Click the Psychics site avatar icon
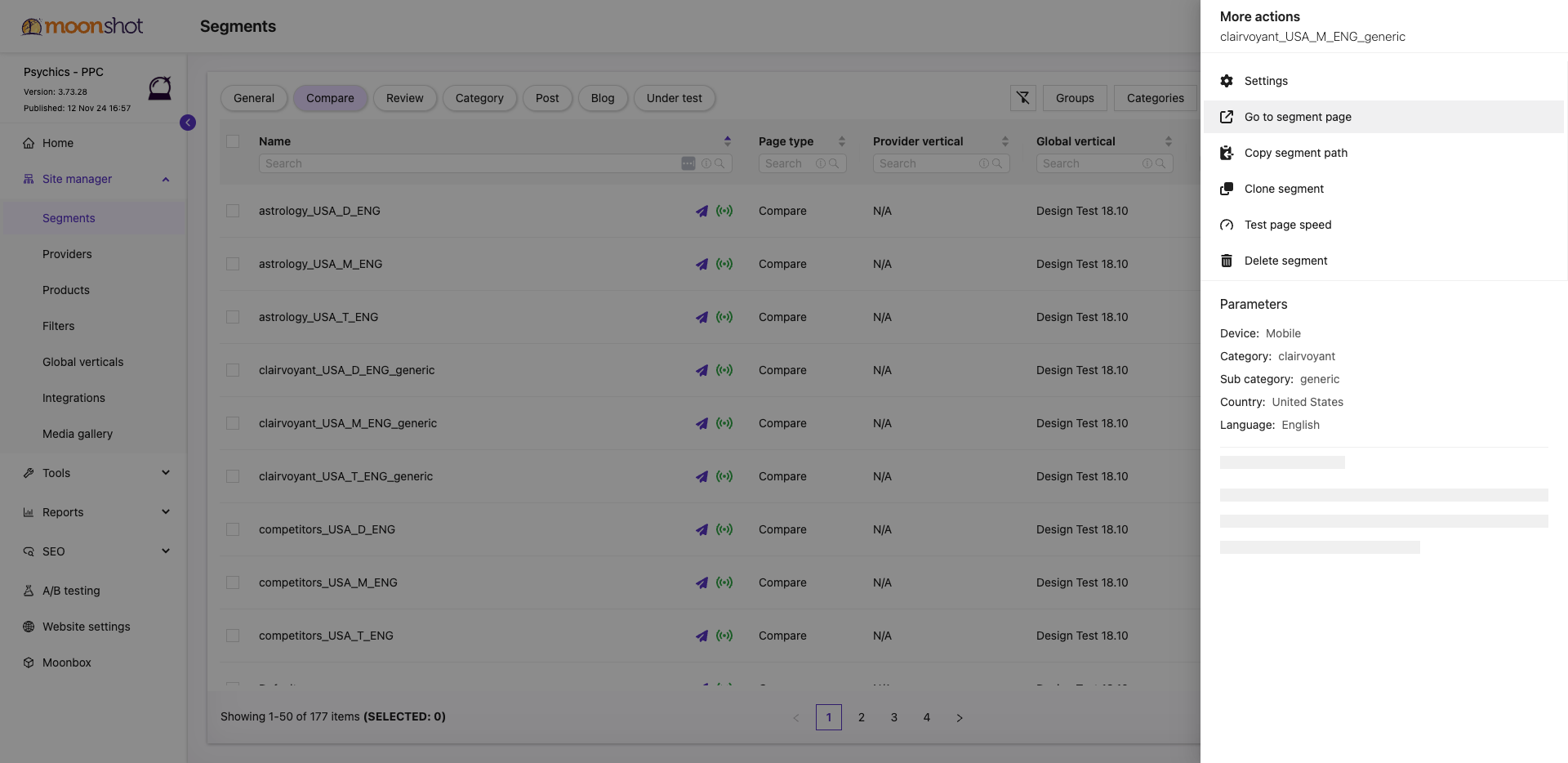 point(160,87)
